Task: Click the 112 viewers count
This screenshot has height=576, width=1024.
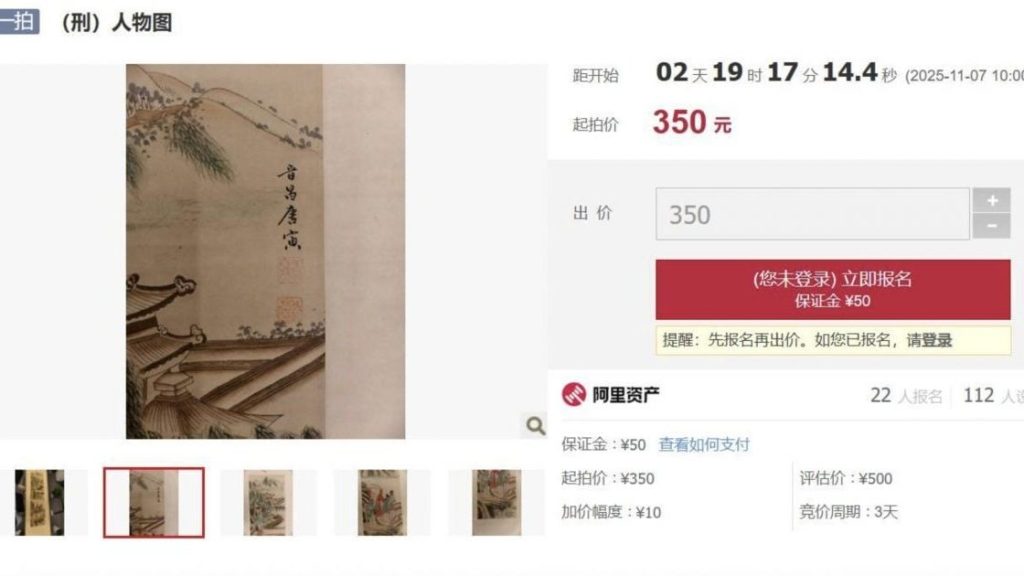Action: point(993,395)
